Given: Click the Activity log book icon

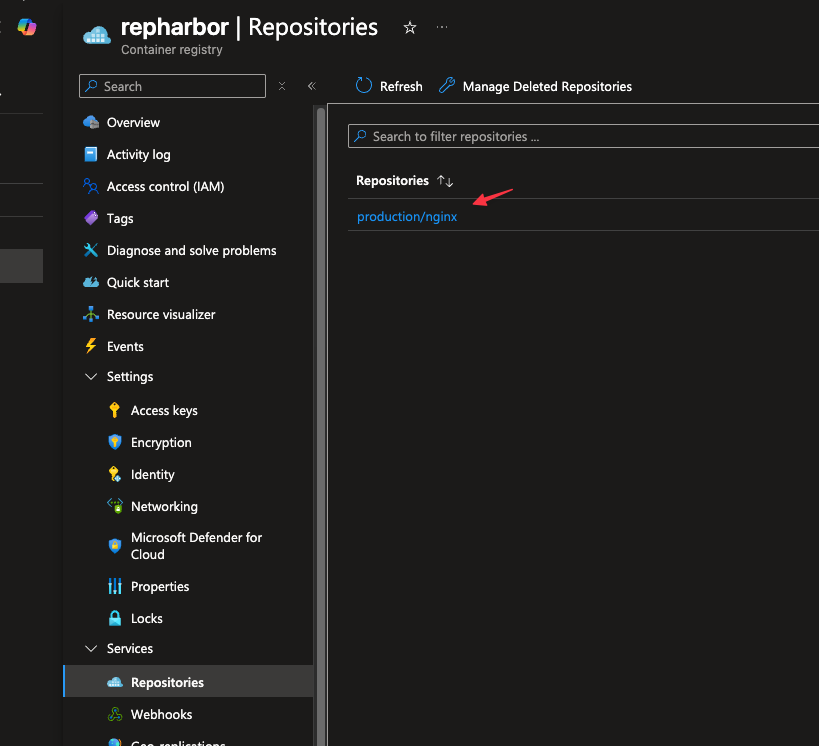Looking at the screenshot, I should (x=91, y=155).
